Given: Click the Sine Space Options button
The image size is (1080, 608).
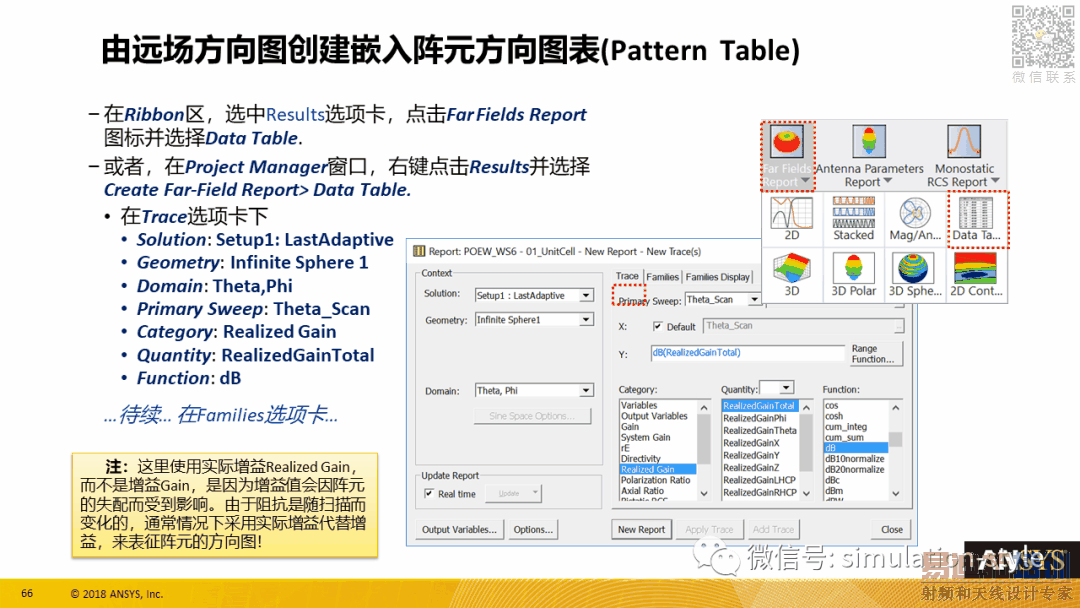Looking at the screenshot, I should point(532,416).
